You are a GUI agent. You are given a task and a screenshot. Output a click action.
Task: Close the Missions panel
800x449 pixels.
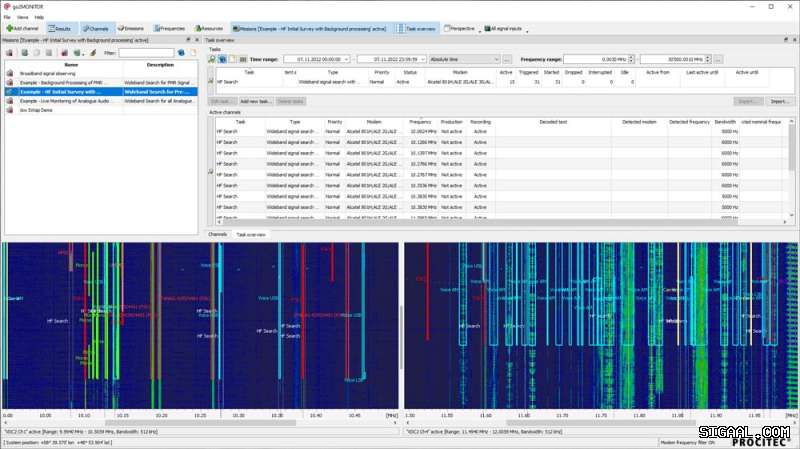[197, 40]
